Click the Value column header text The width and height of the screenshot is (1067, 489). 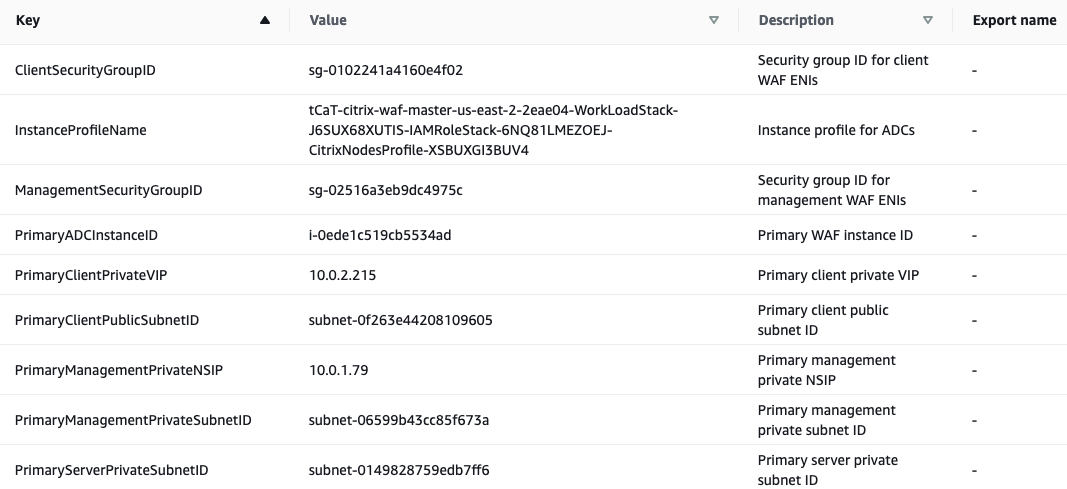pyautogui.click(x=328, y=20)
